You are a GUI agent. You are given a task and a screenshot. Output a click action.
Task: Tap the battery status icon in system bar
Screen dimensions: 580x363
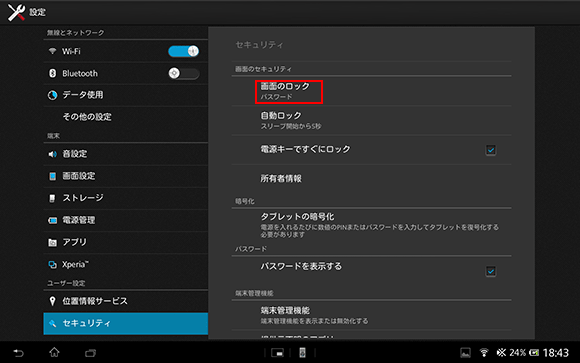[x=534, y=353]
